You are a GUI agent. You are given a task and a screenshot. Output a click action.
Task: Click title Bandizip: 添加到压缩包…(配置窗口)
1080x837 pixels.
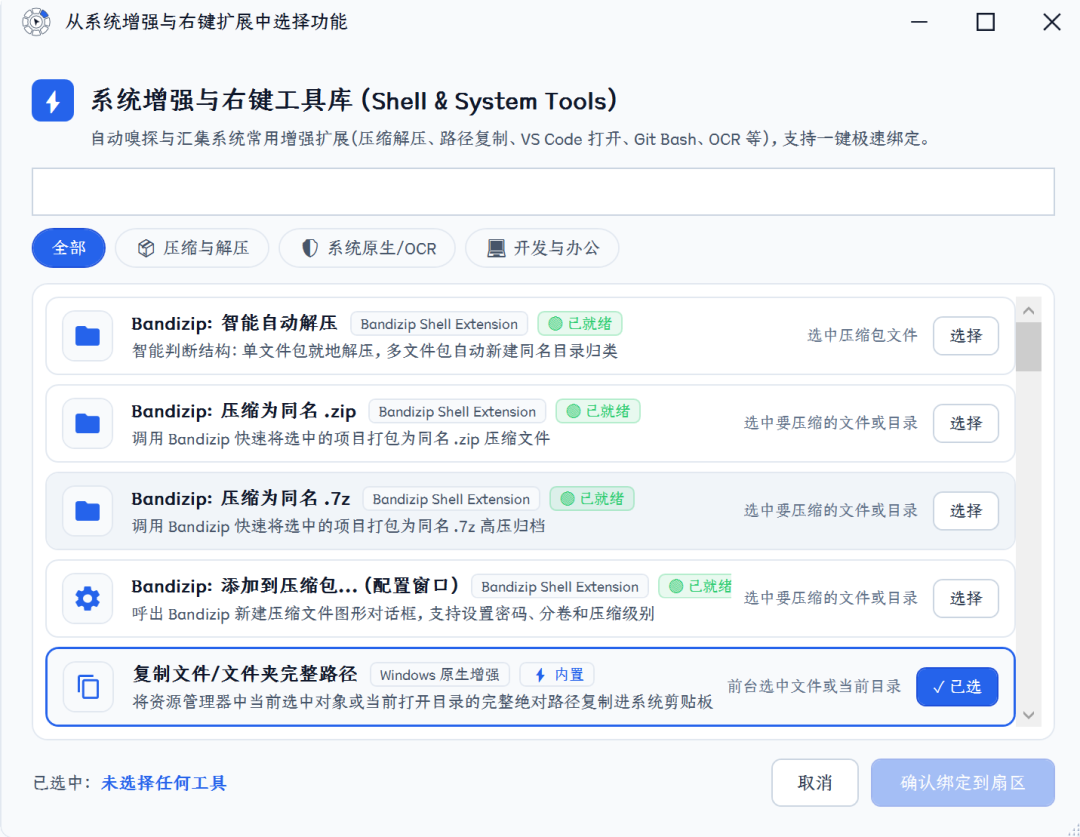[x=295, y=586]
